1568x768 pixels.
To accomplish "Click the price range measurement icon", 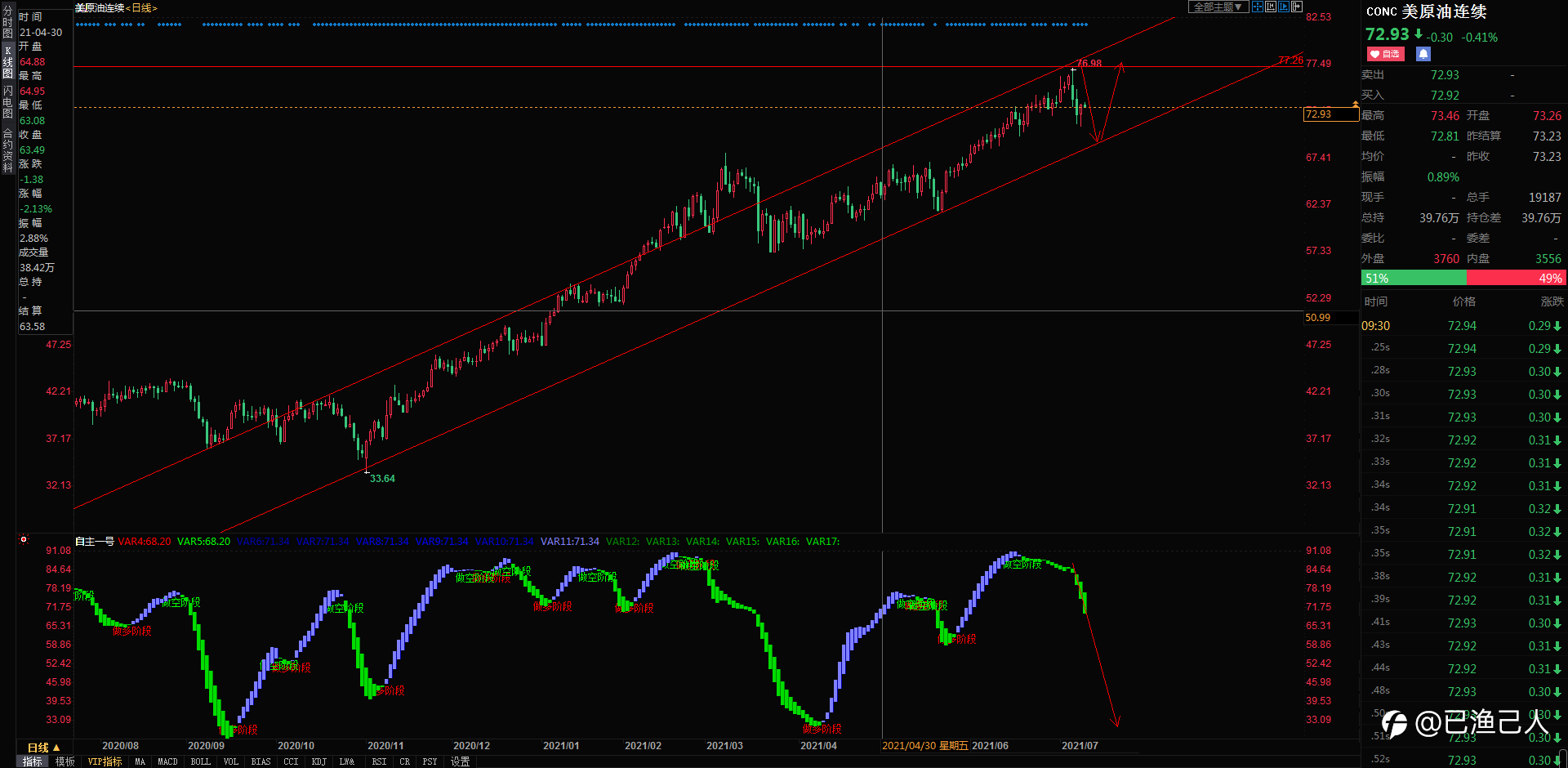I will coord(1271,7).
